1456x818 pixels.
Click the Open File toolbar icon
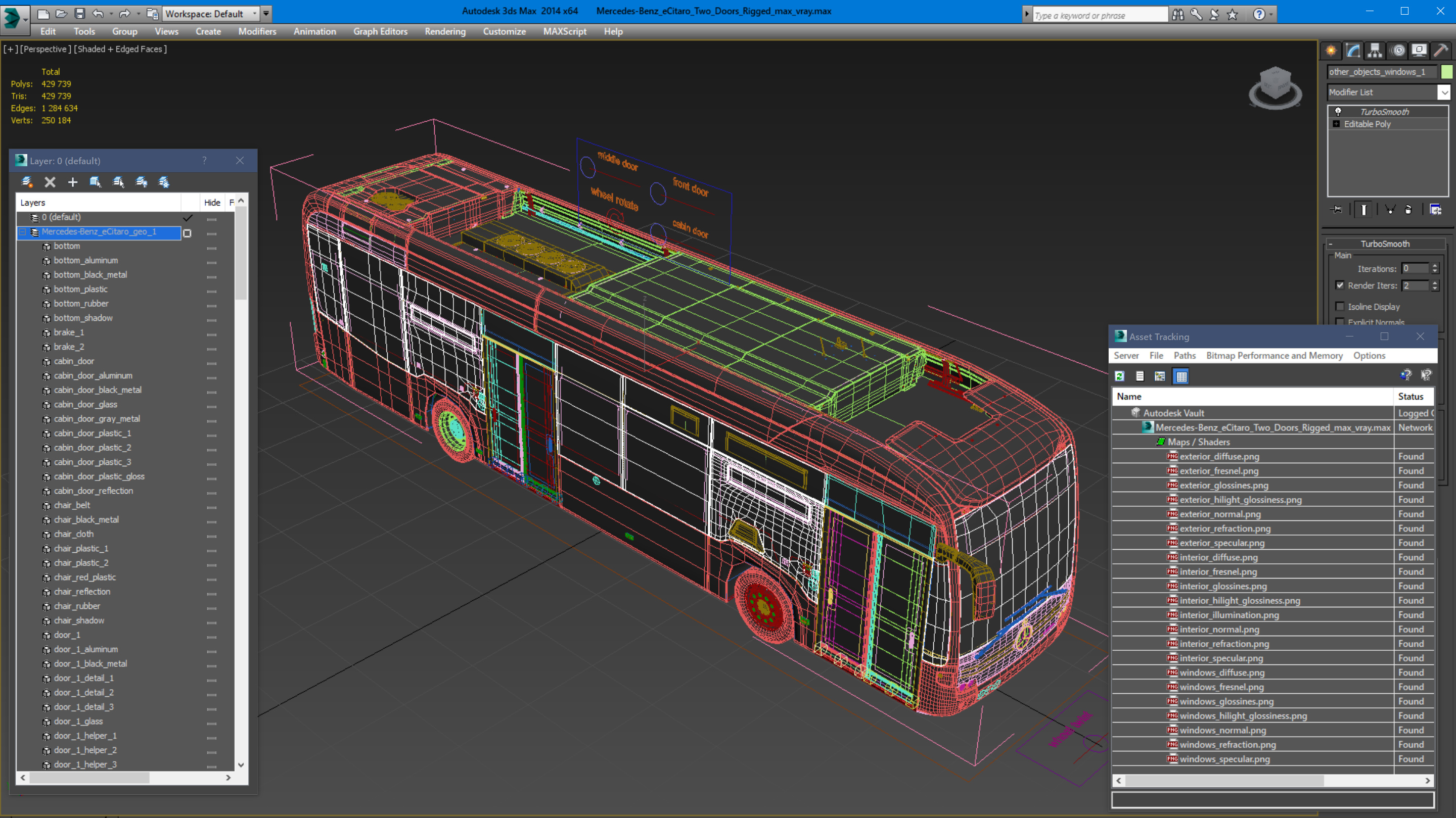tap(62, 14)
